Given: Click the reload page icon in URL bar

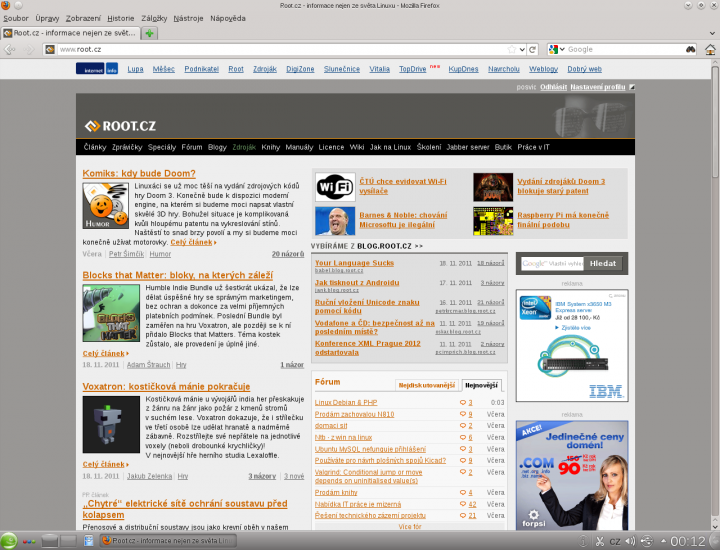Looking at the screenshot, I should click(533, 49).
